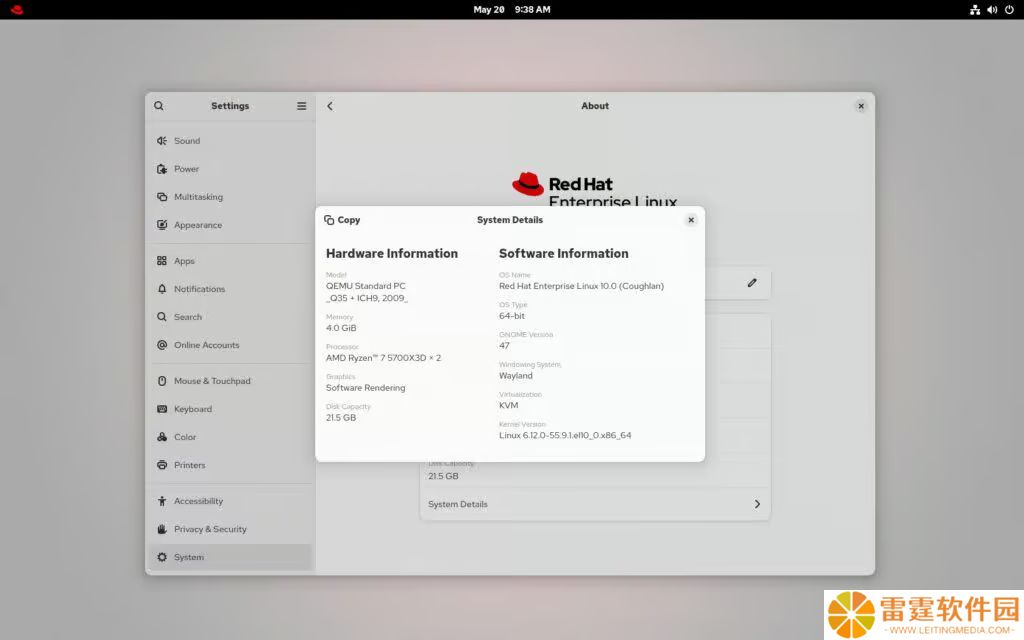Close the Settings window
Screen dimensions: 1024x640
(x=861, y=106)
